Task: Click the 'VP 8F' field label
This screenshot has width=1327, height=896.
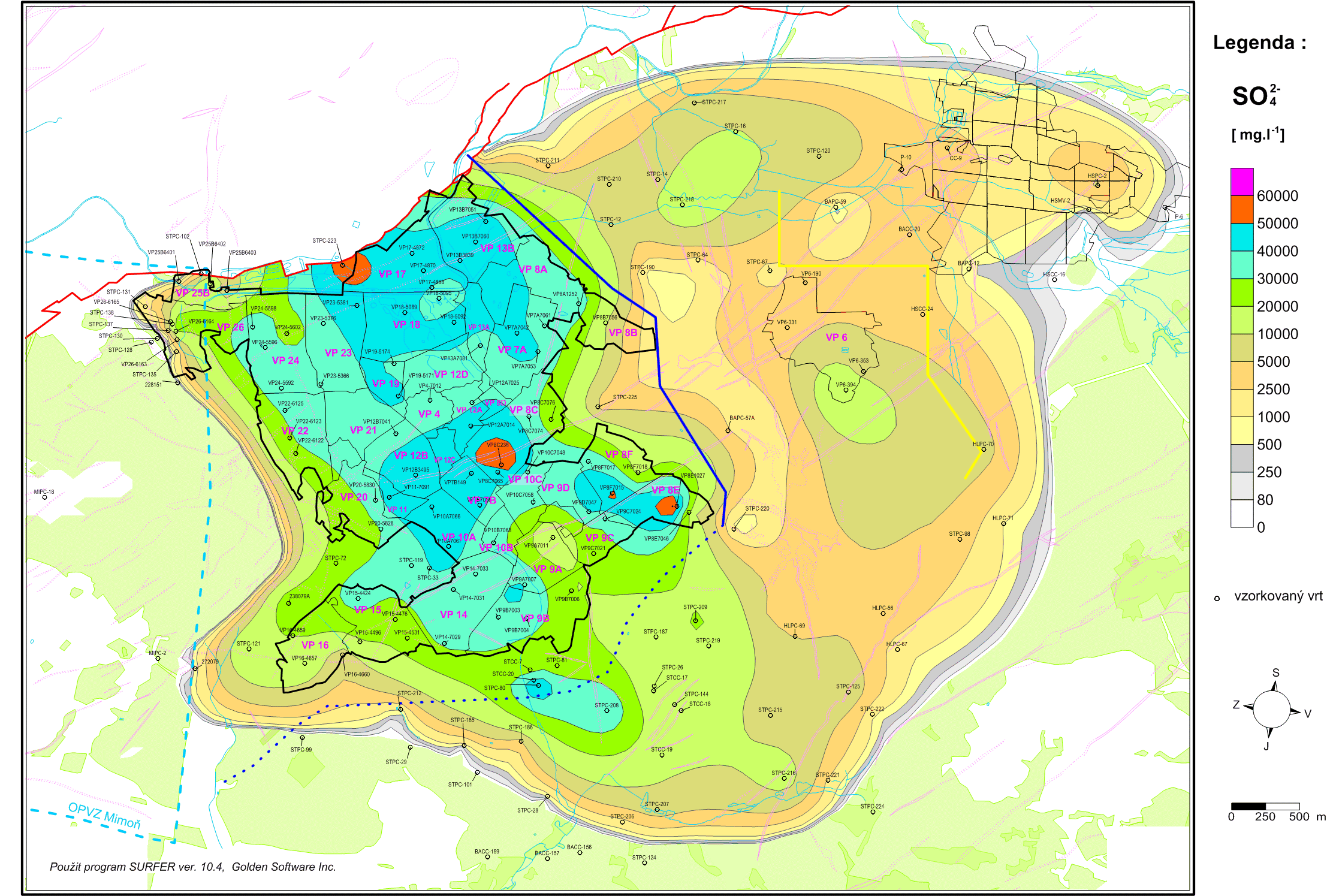Action: coord(619,454)
